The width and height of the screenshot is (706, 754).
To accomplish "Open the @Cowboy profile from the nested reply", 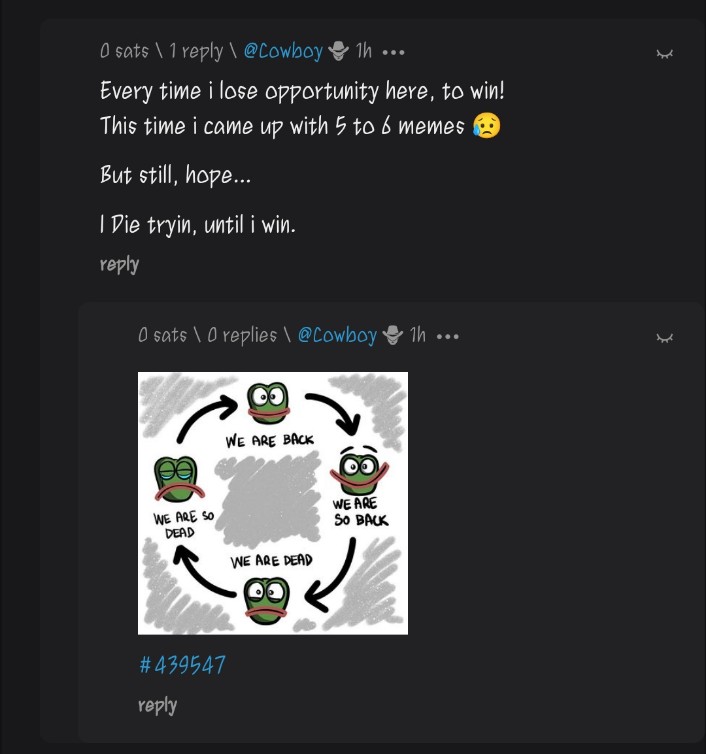I will click(x=337, y=336).
